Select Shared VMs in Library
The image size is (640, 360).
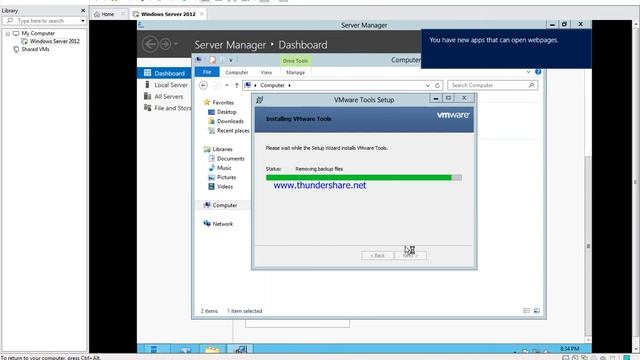pos(31,49)
